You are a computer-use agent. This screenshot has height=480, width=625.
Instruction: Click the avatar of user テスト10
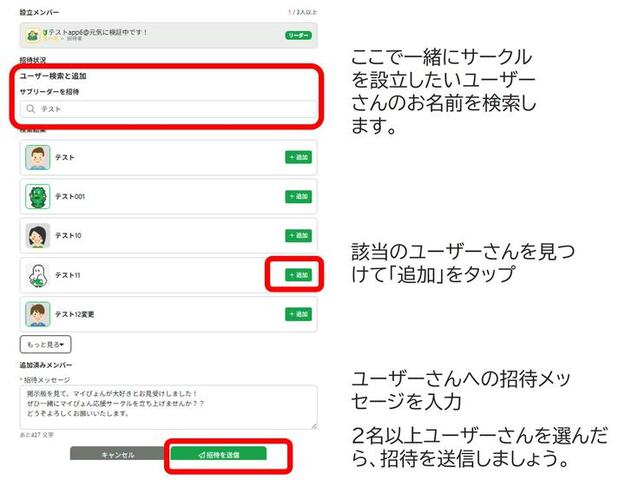(37, 235)
